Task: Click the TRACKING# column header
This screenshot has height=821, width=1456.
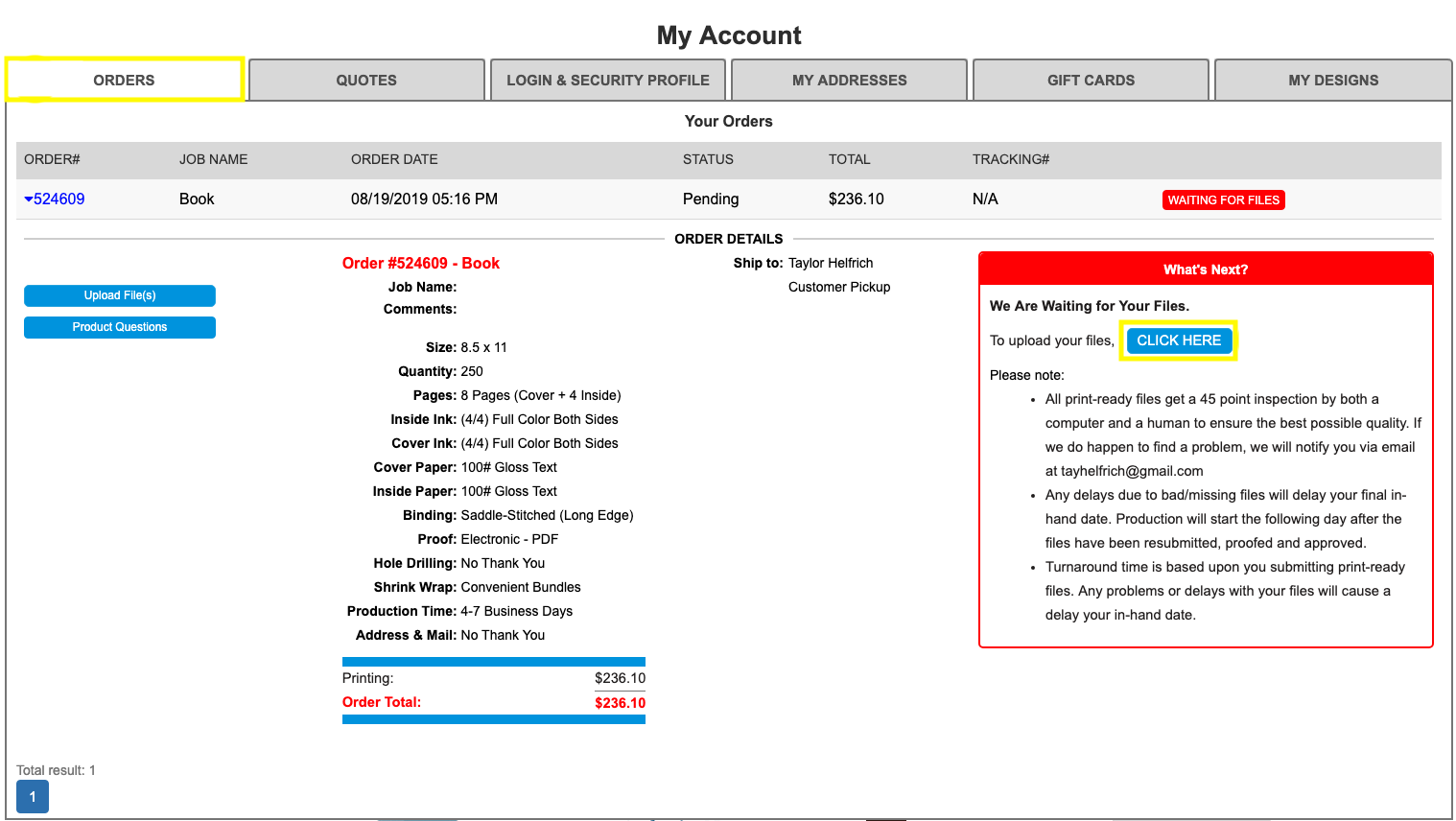Action: coord(1011,159)
